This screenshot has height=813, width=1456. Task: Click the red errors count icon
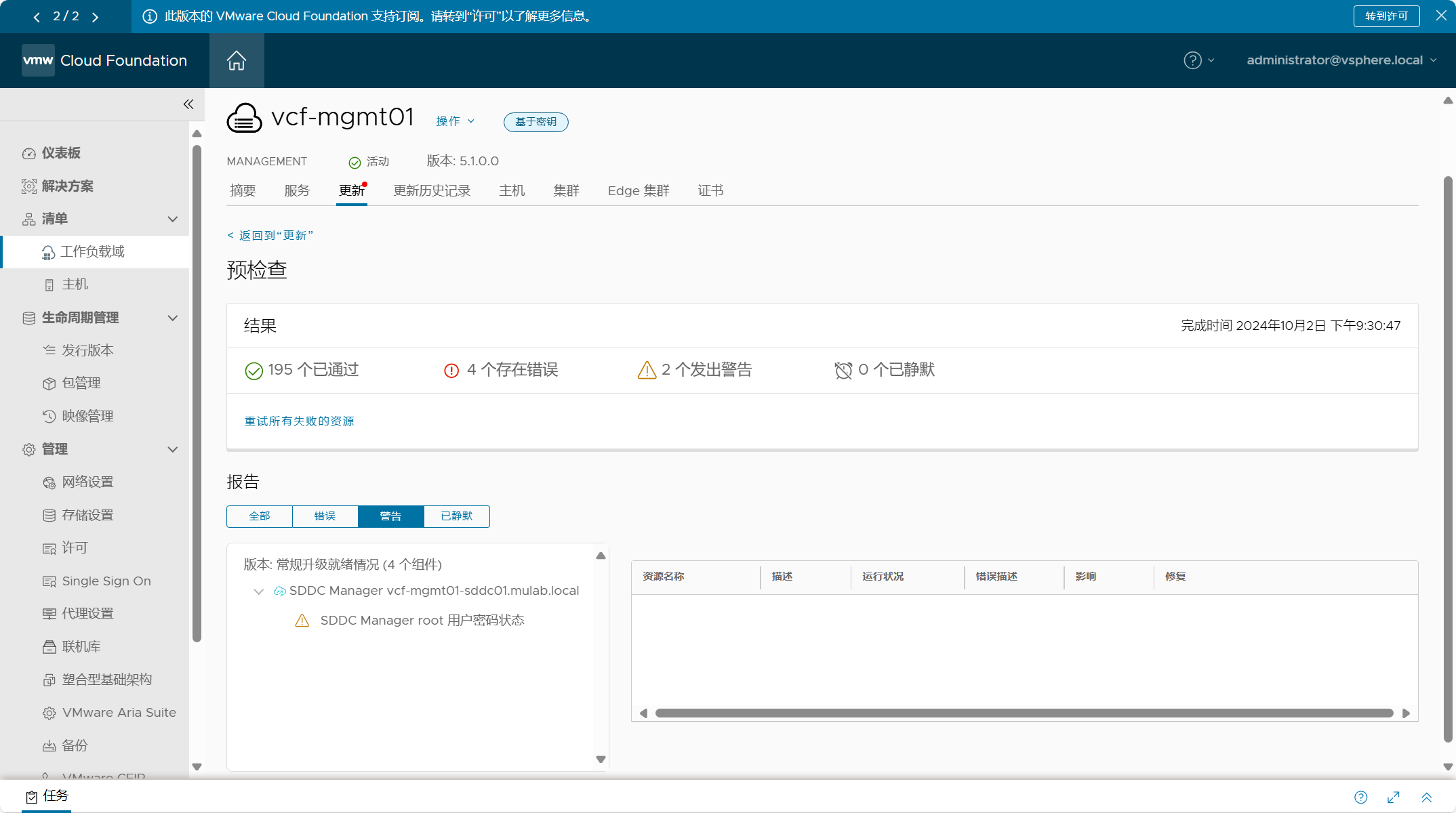[x=451, y=371]
